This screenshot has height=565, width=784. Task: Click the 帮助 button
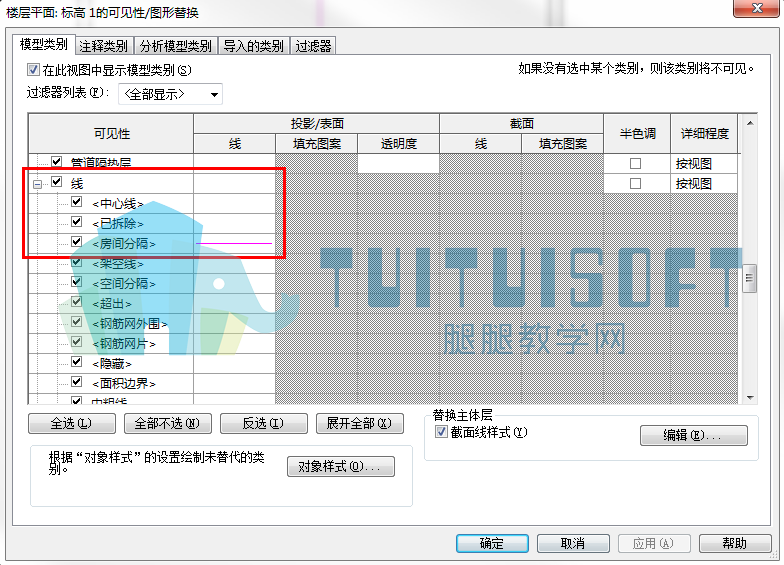tap(735, 544)
